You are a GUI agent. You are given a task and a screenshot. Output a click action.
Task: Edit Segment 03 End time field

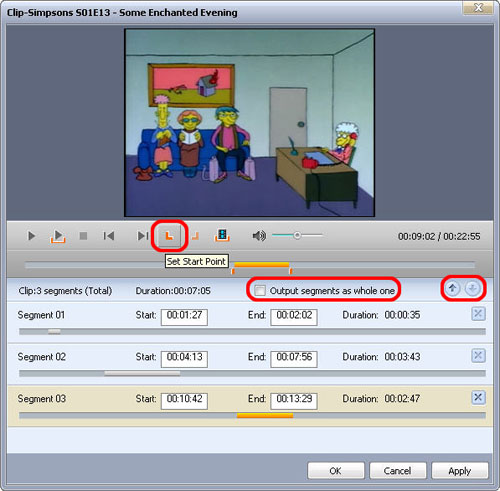tap(294, 401)
